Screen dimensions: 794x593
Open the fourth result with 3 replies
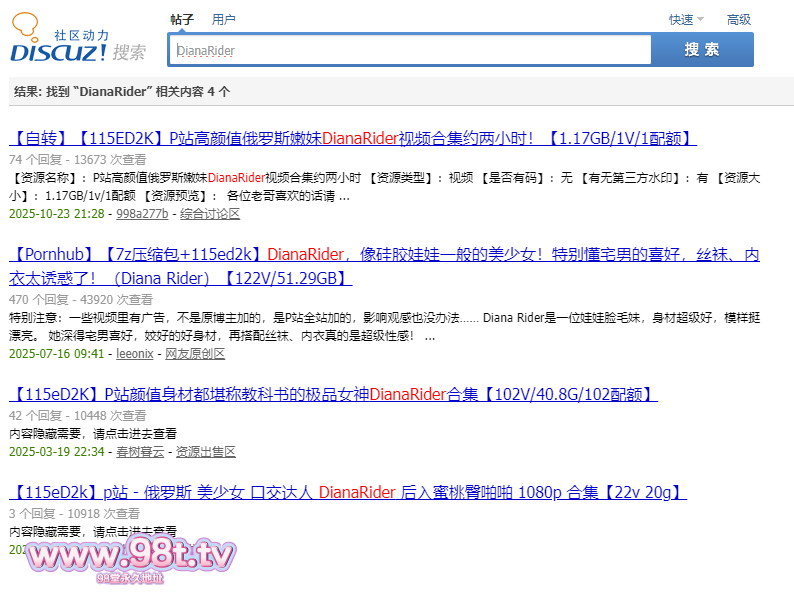pyautogui.click(x=348, y=492)
